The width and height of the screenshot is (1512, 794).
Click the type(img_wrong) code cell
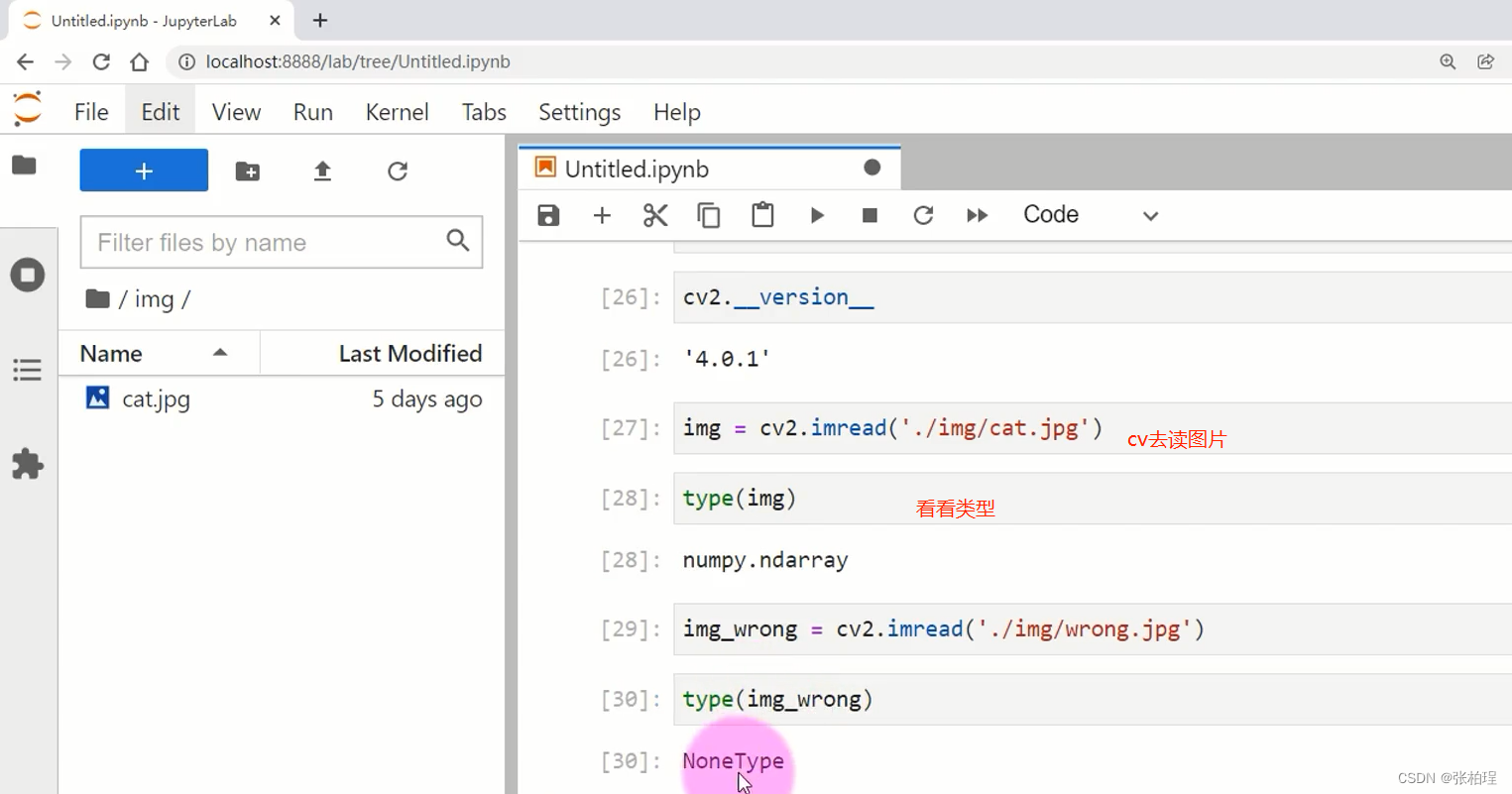(1093, 699)
